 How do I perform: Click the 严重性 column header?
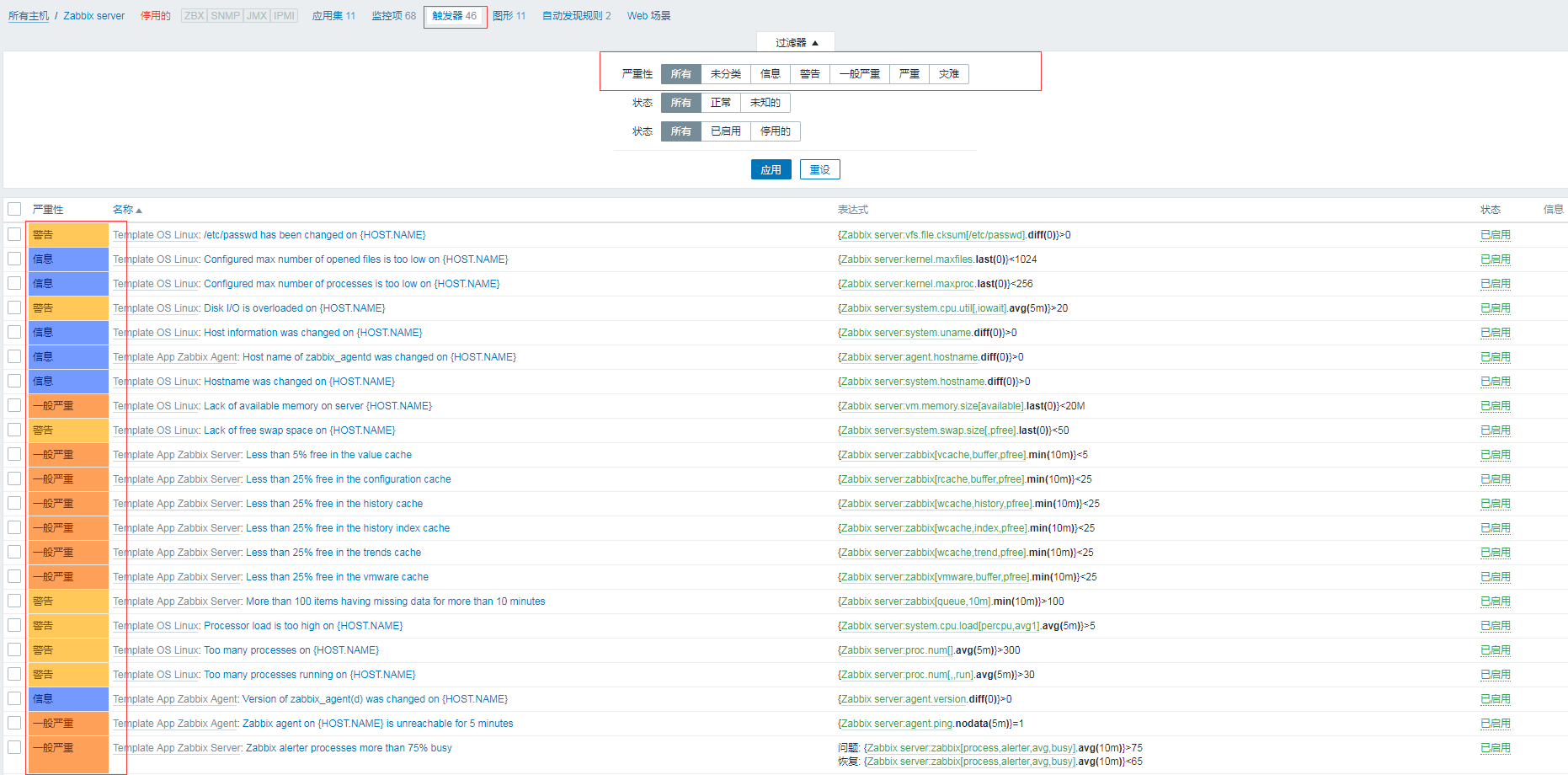[x=48, y=210]
